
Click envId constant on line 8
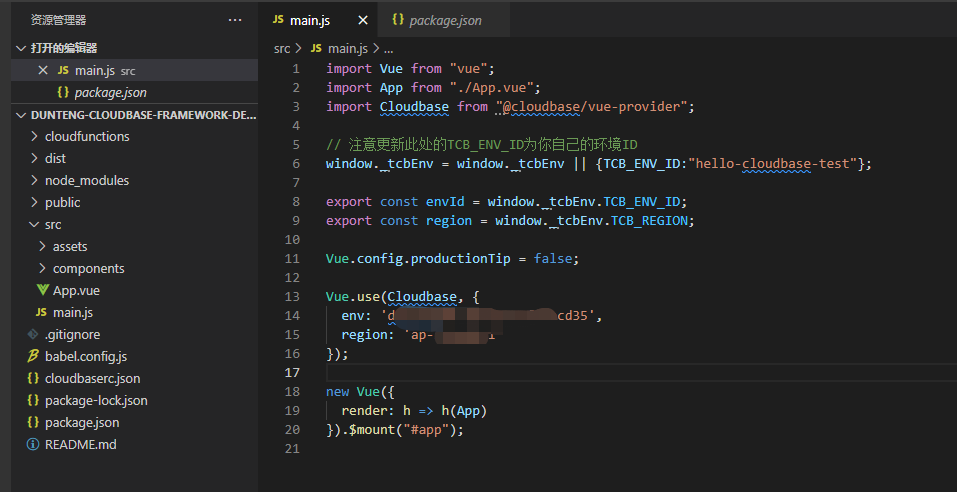(445, 201)
